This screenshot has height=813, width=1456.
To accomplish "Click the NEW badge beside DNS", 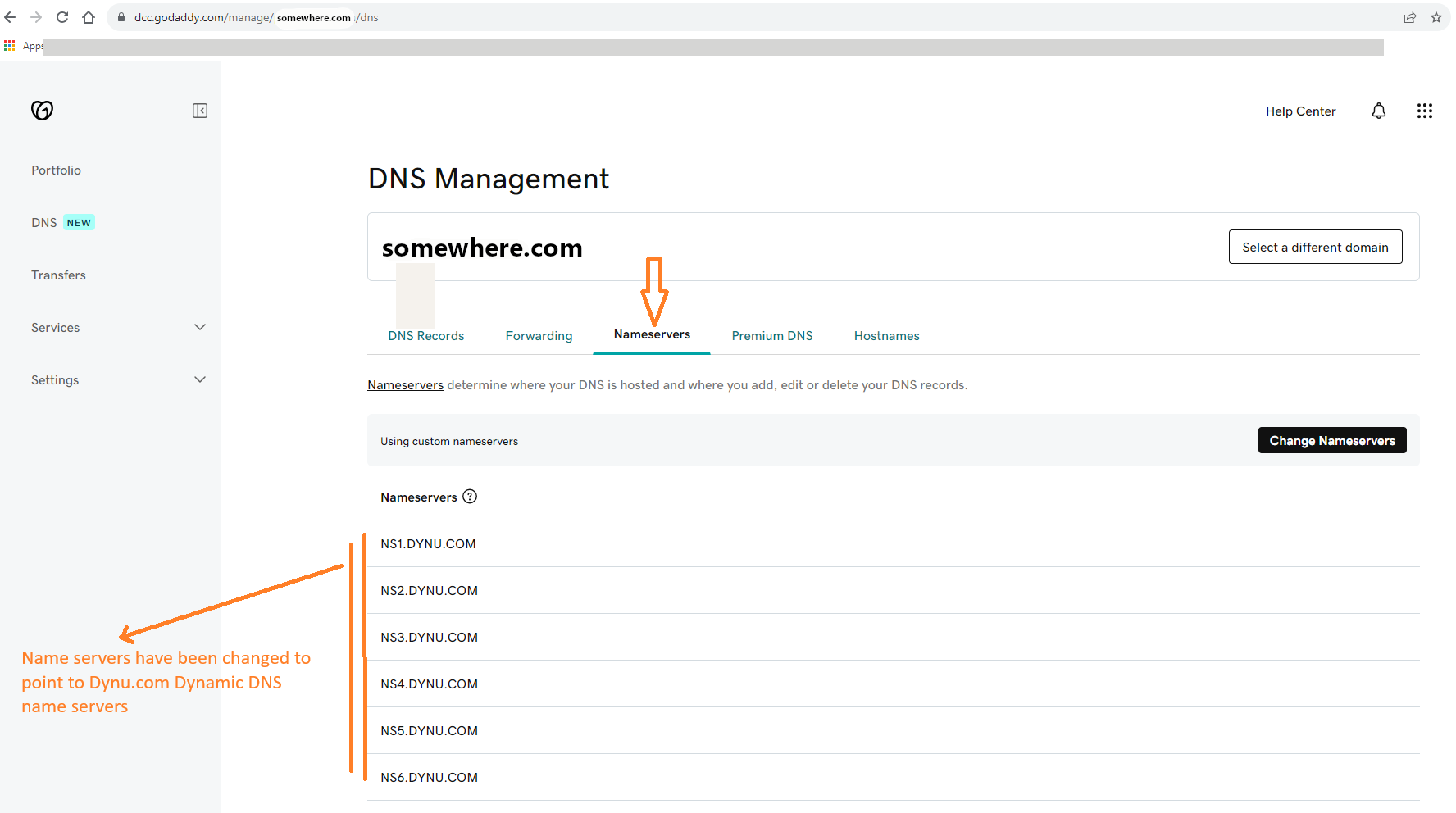I will pos(79,223).
